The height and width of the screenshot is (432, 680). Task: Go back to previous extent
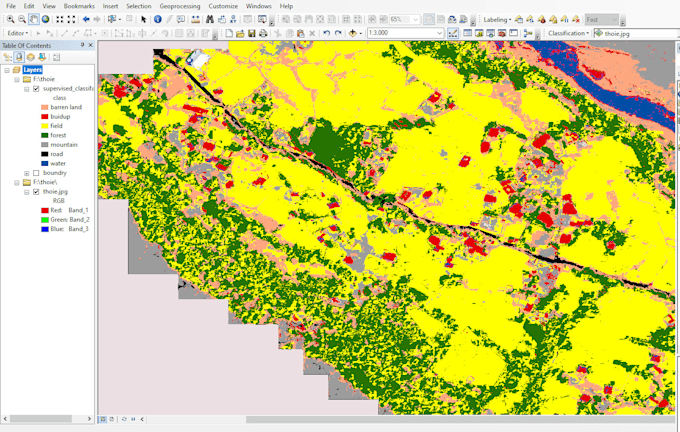click(x=86, y=19)
